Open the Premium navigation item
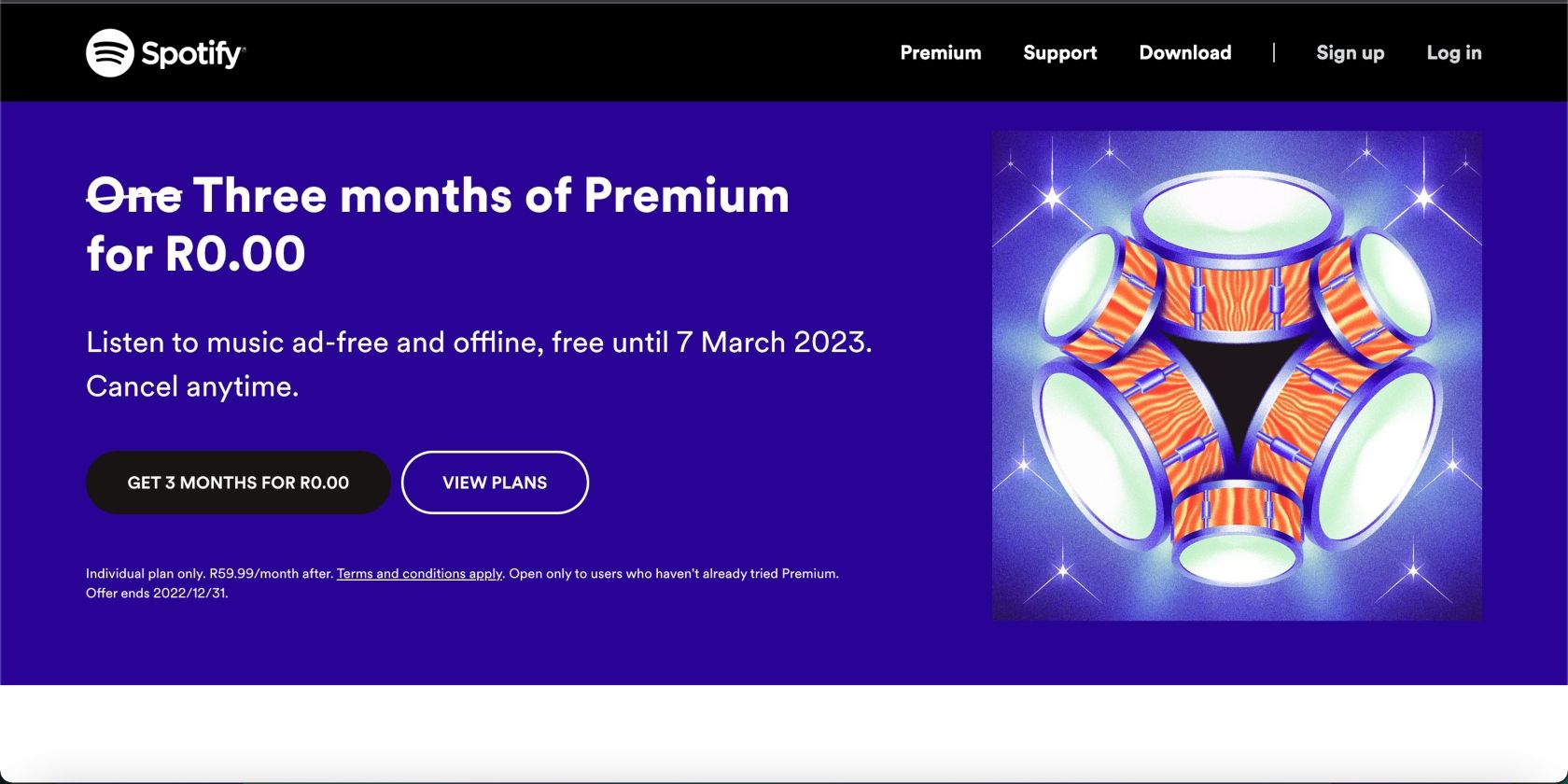This screenshot has width=1568, height=784. [940, 53]
